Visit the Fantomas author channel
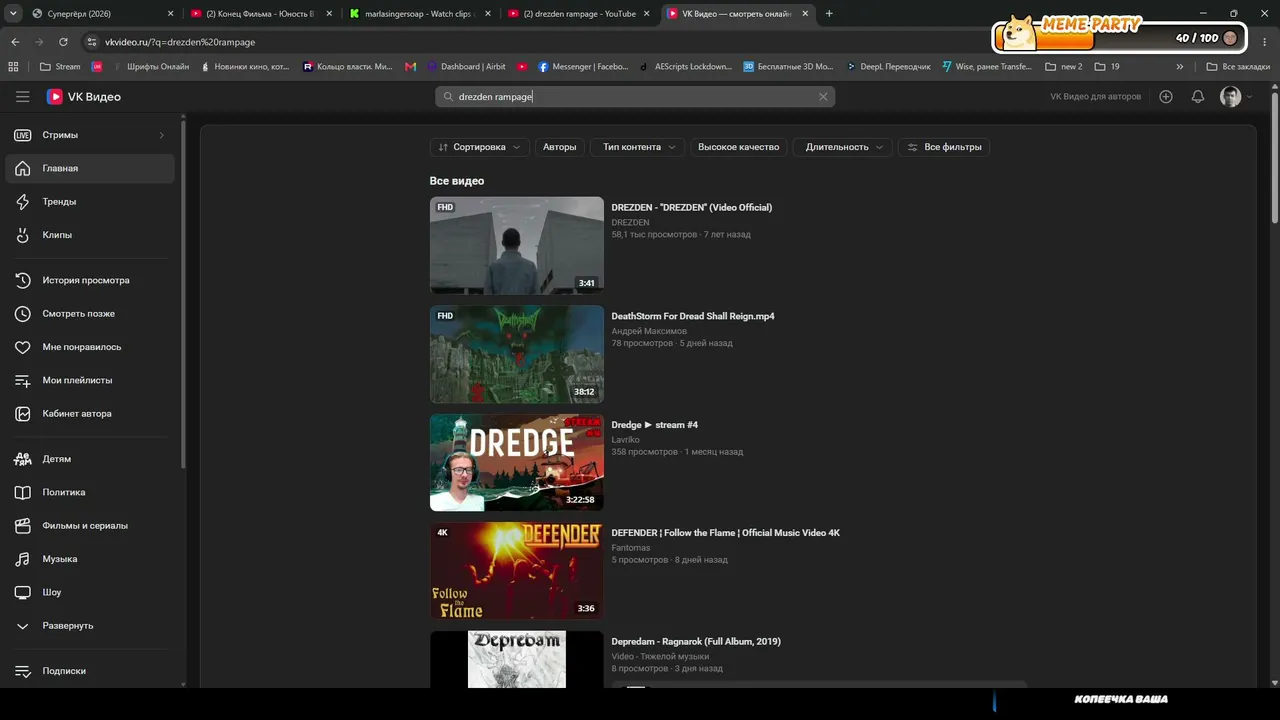 point(631,548)
